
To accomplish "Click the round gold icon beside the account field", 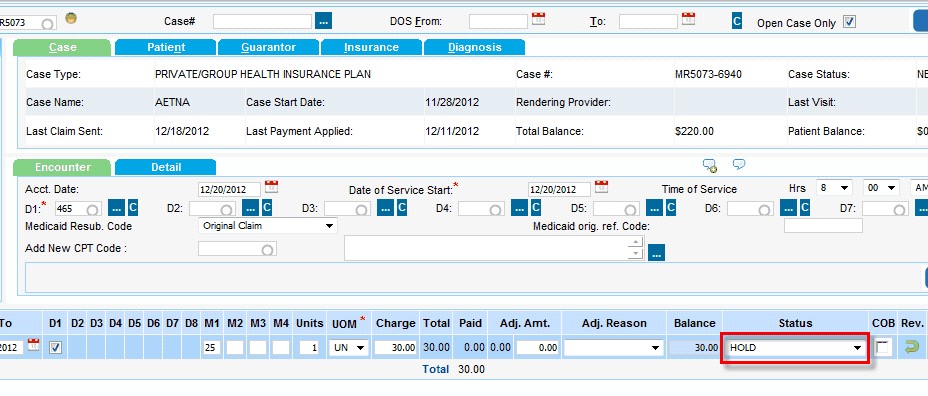I will point(70,18).
